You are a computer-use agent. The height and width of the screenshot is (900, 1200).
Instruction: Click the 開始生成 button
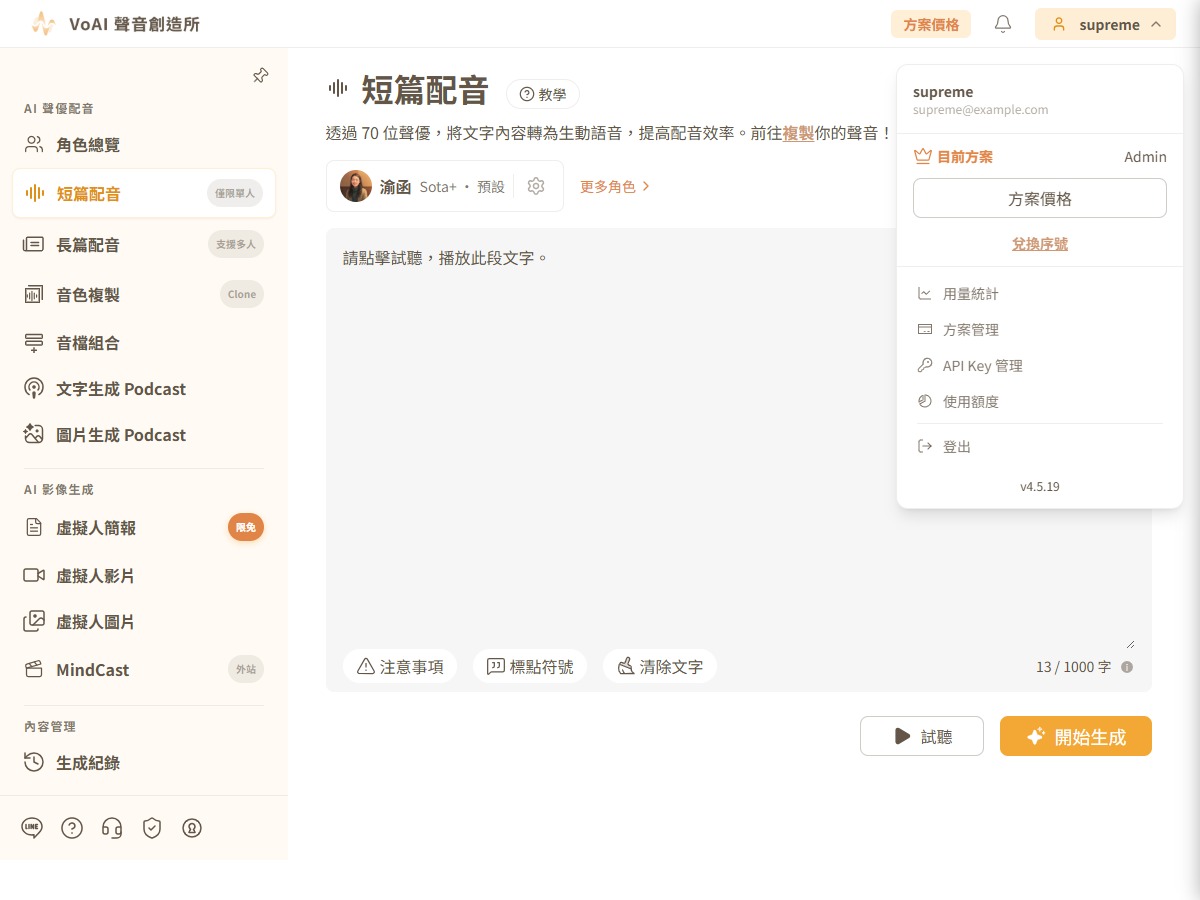pyautogui.click(x=1076, y=736)
